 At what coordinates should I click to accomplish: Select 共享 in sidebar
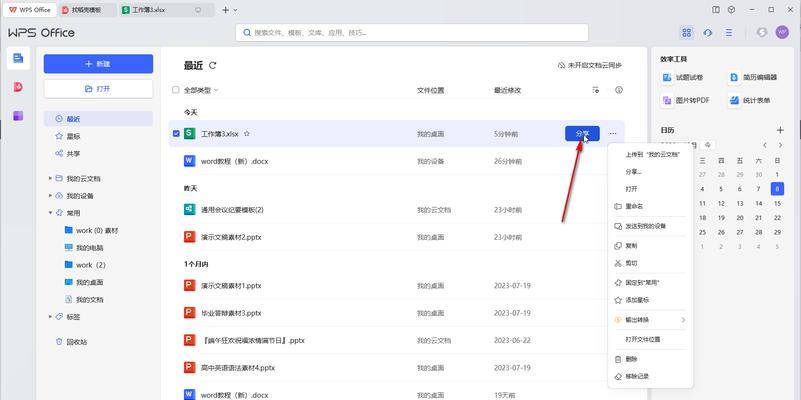98,153
